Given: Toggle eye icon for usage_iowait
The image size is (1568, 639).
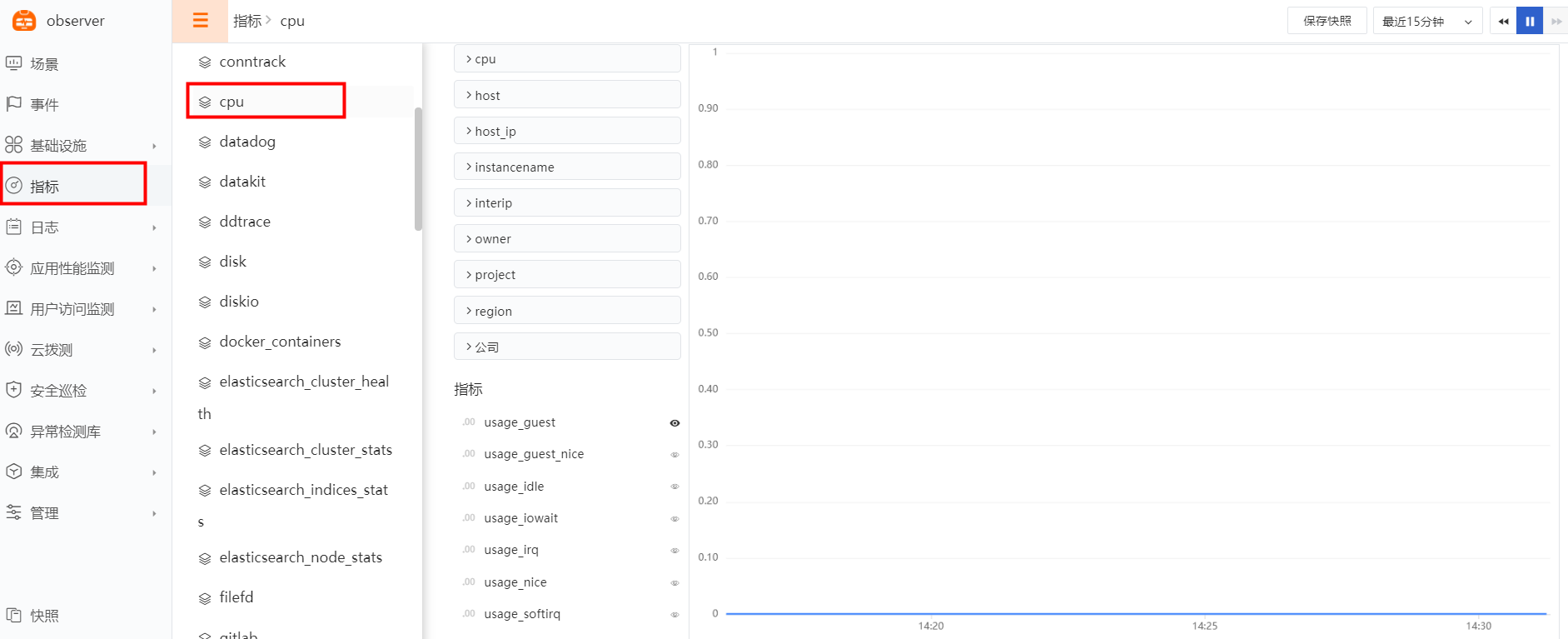Looking at the screenshot, I should [674, 519].
